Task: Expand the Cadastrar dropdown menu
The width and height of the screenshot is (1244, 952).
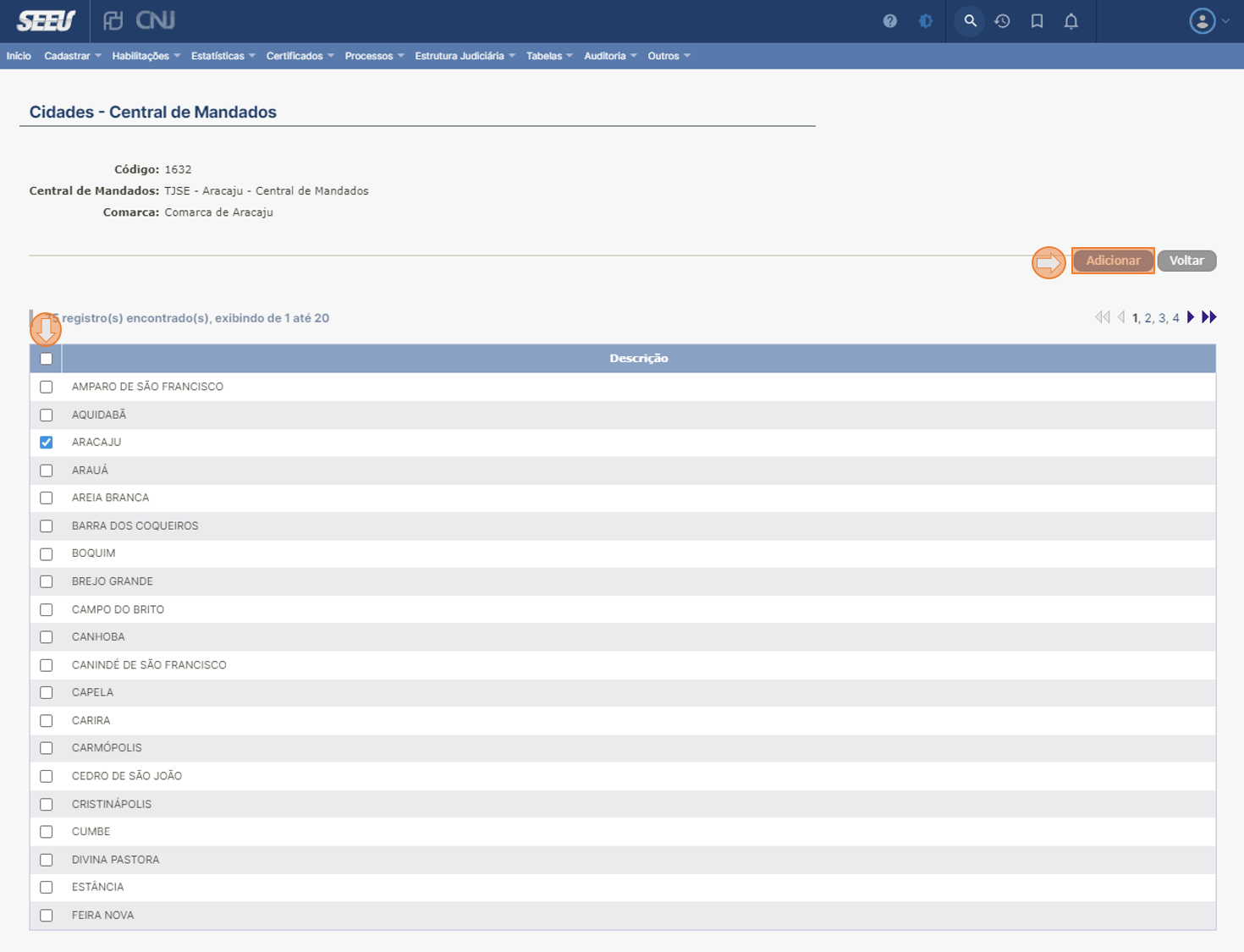Action: point(72,56)
